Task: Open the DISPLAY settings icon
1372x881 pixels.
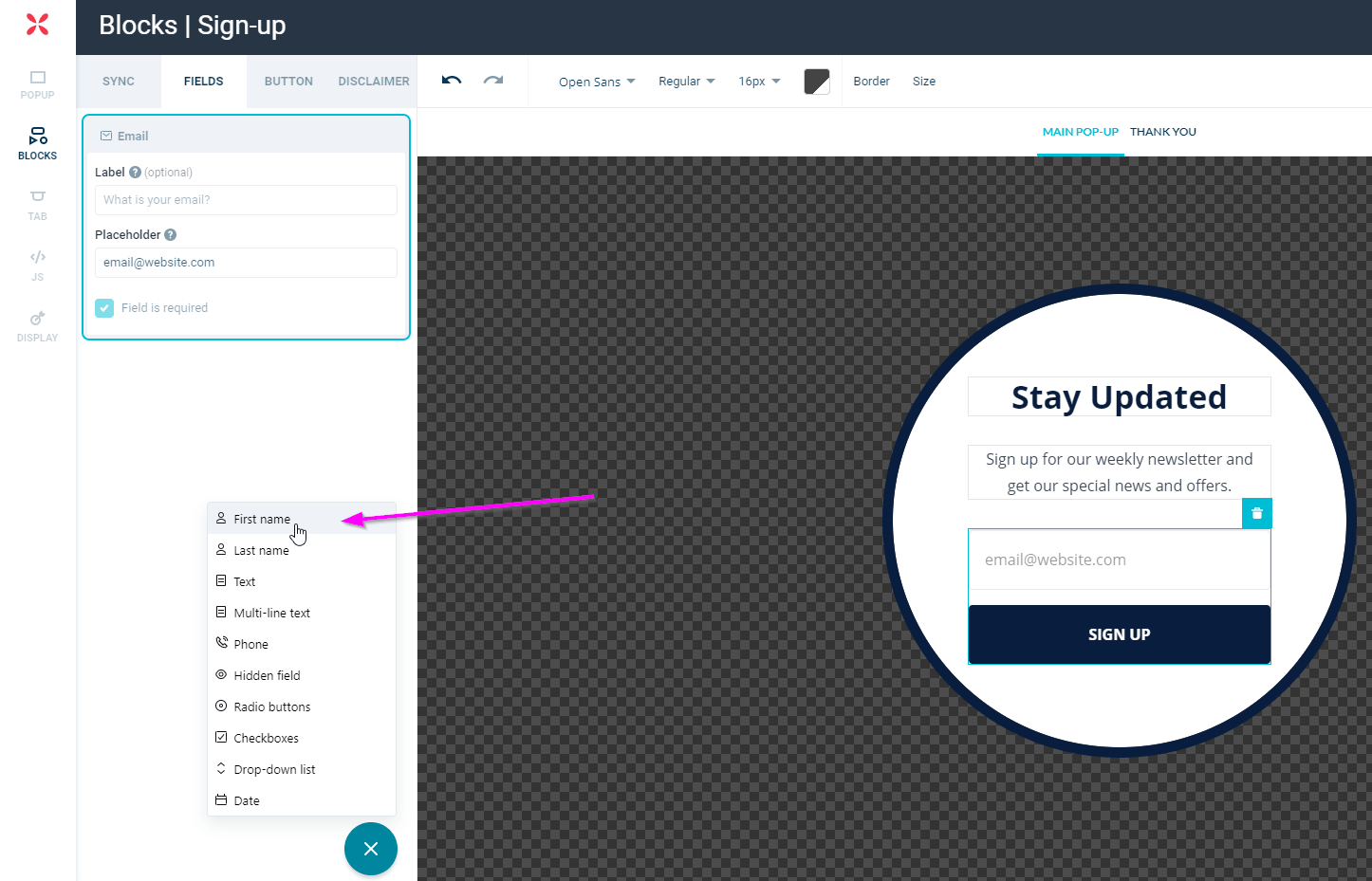Action: click(x=37, y=323)
